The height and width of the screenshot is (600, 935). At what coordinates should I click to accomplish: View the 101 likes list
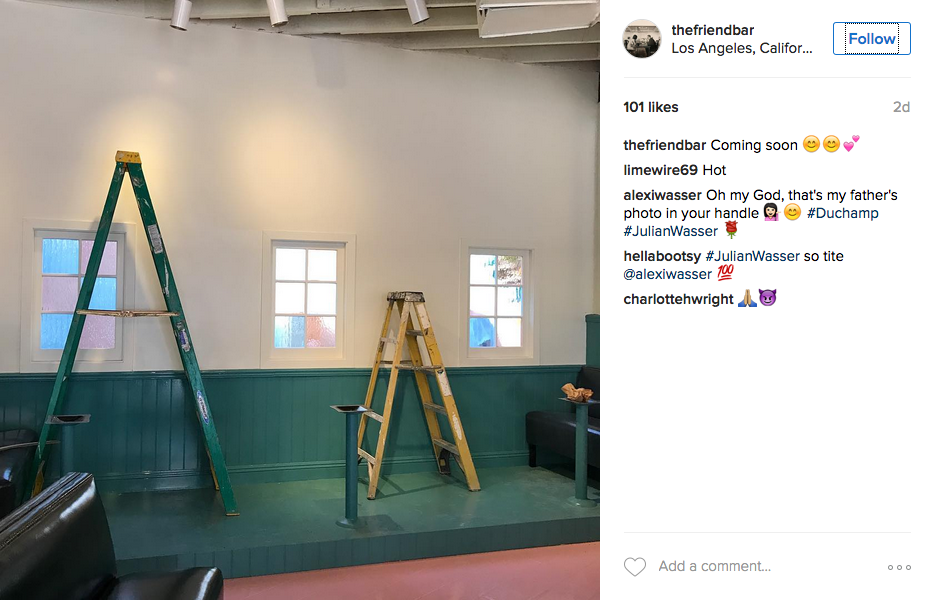coord(651,107)
